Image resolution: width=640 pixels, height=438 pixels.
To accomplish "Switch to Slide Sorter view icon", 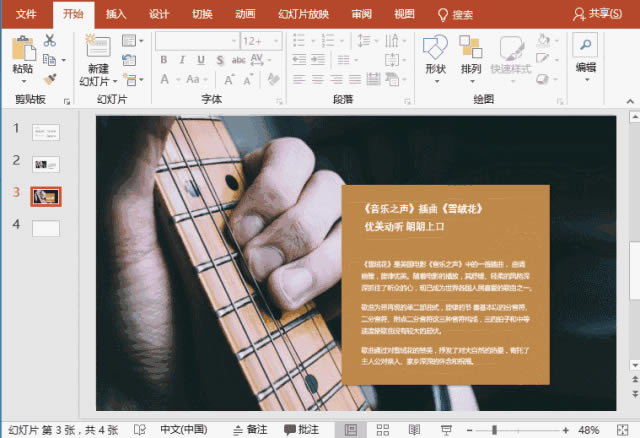I will pyautogui.click(x=382, y=429).
